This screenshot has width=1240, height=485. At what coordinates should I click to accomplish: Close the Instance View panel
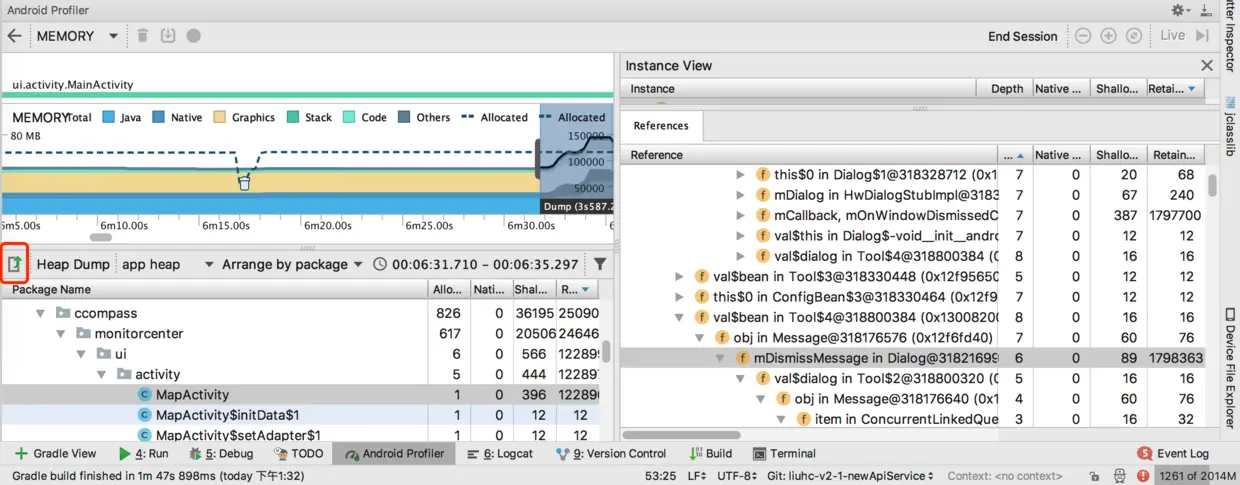pyautogui.click(x=1207, y=65)
